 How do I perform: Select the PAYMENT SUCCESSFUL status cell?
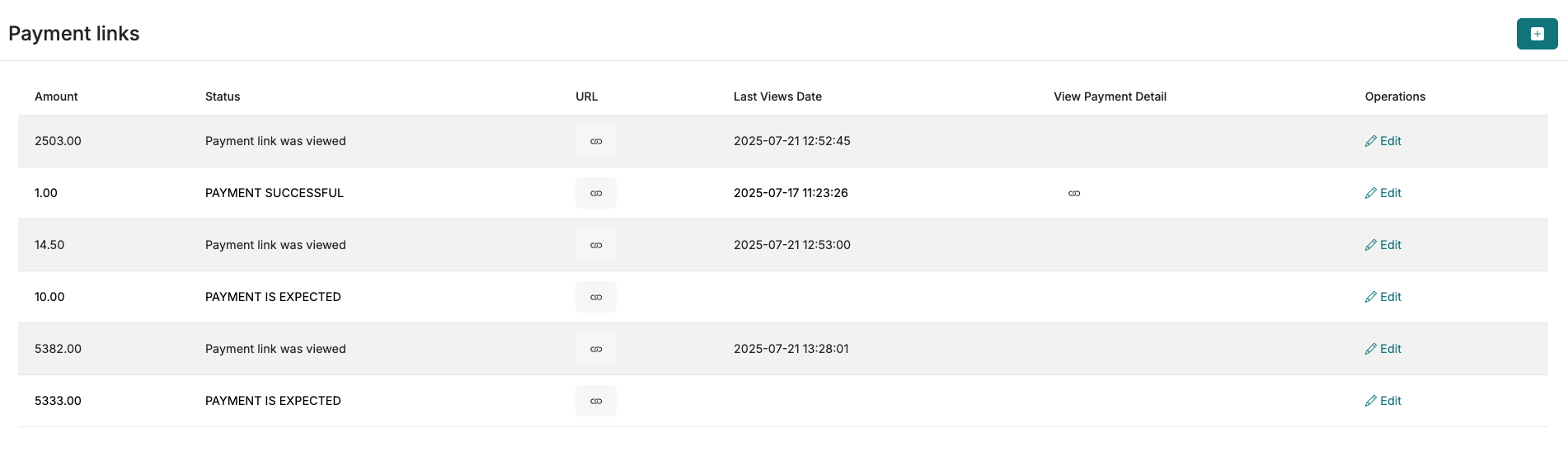275,193
